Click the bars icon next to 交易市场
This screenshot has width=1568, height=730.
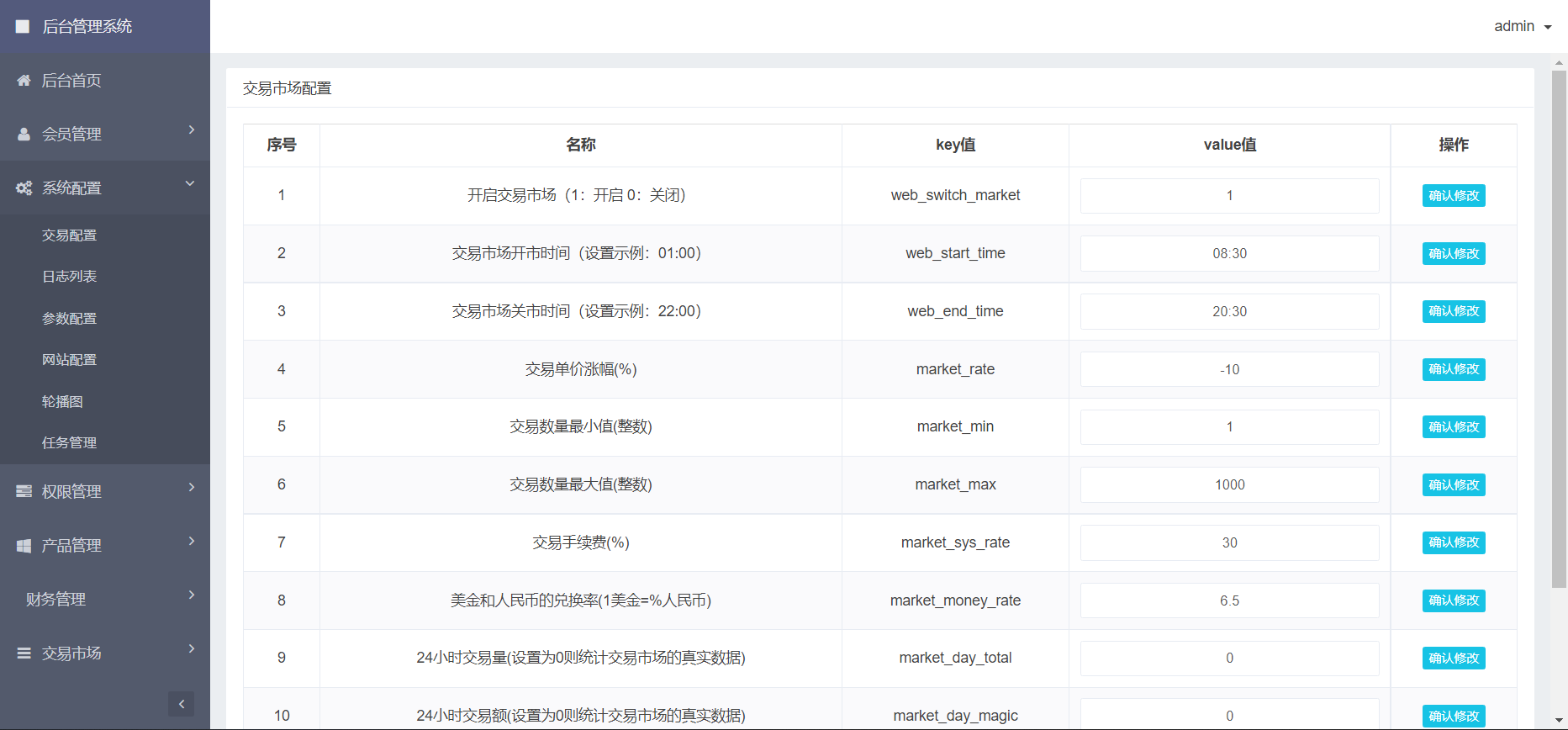tap(24, 653)
